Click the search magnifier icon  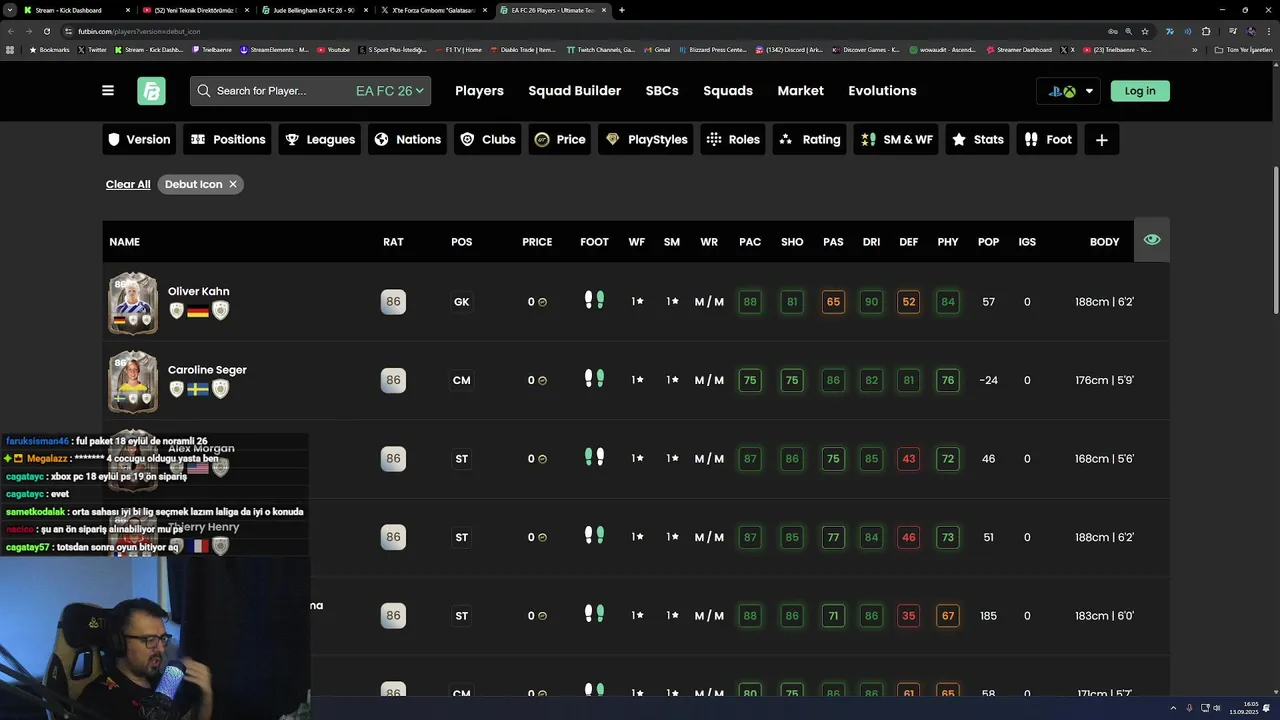(204, 91)
